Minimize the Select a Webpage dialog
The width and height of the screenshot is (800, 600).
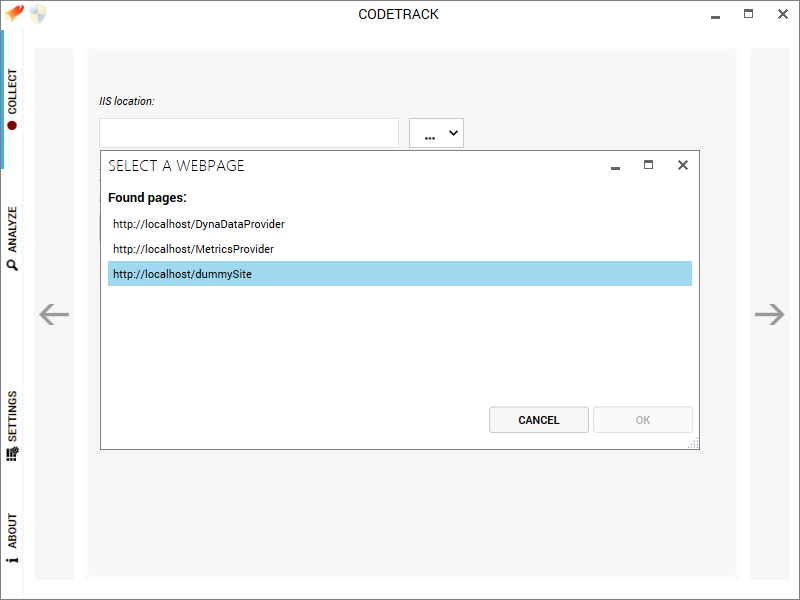point(615,168)
